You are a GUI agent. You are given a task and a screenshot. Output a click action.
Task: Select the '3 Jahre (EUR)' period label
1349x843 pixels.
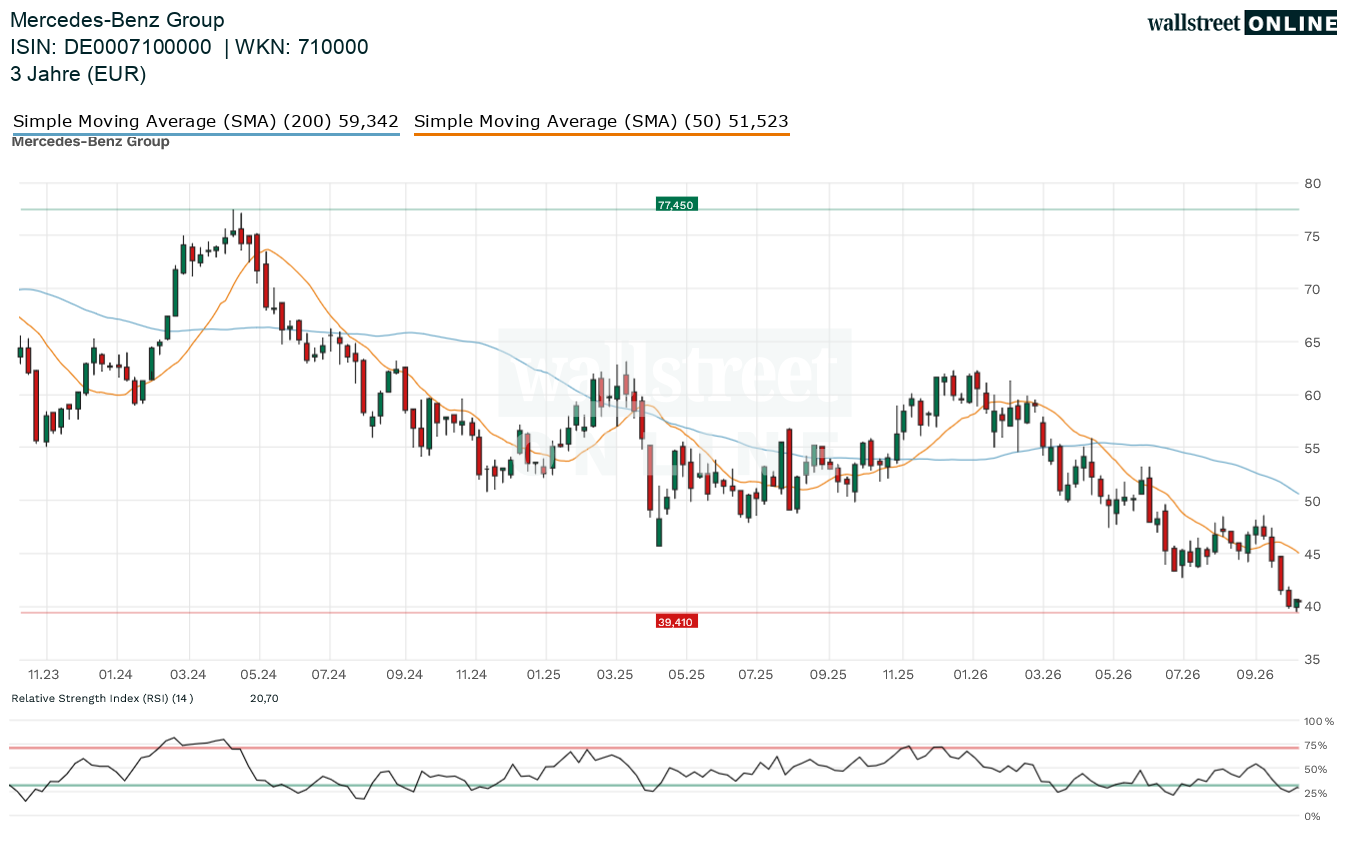coord(78,74)
